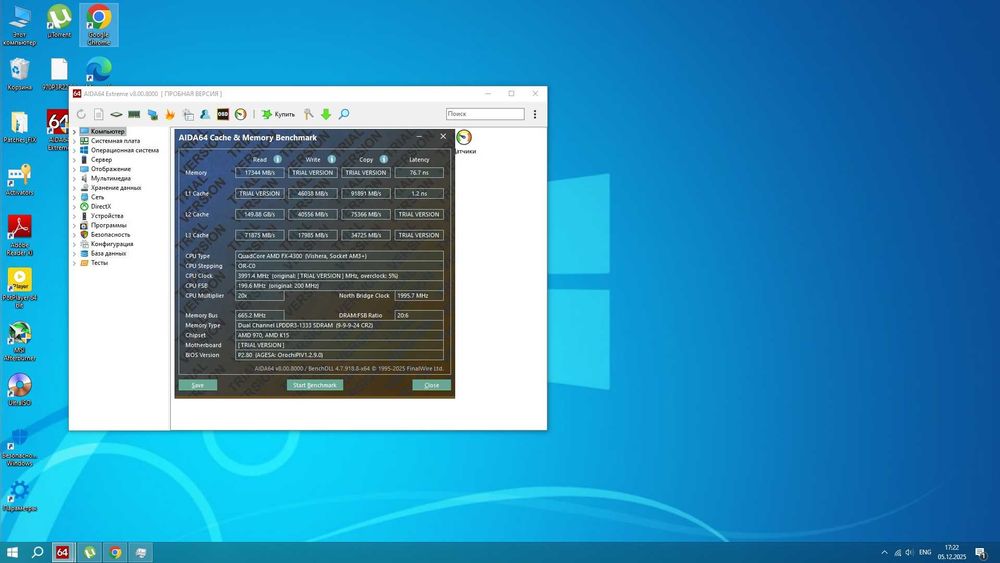The width and height of the screenshot is (1000, 563).
Task: Click the network monitors toolbar icon
Action: (152, 114)
